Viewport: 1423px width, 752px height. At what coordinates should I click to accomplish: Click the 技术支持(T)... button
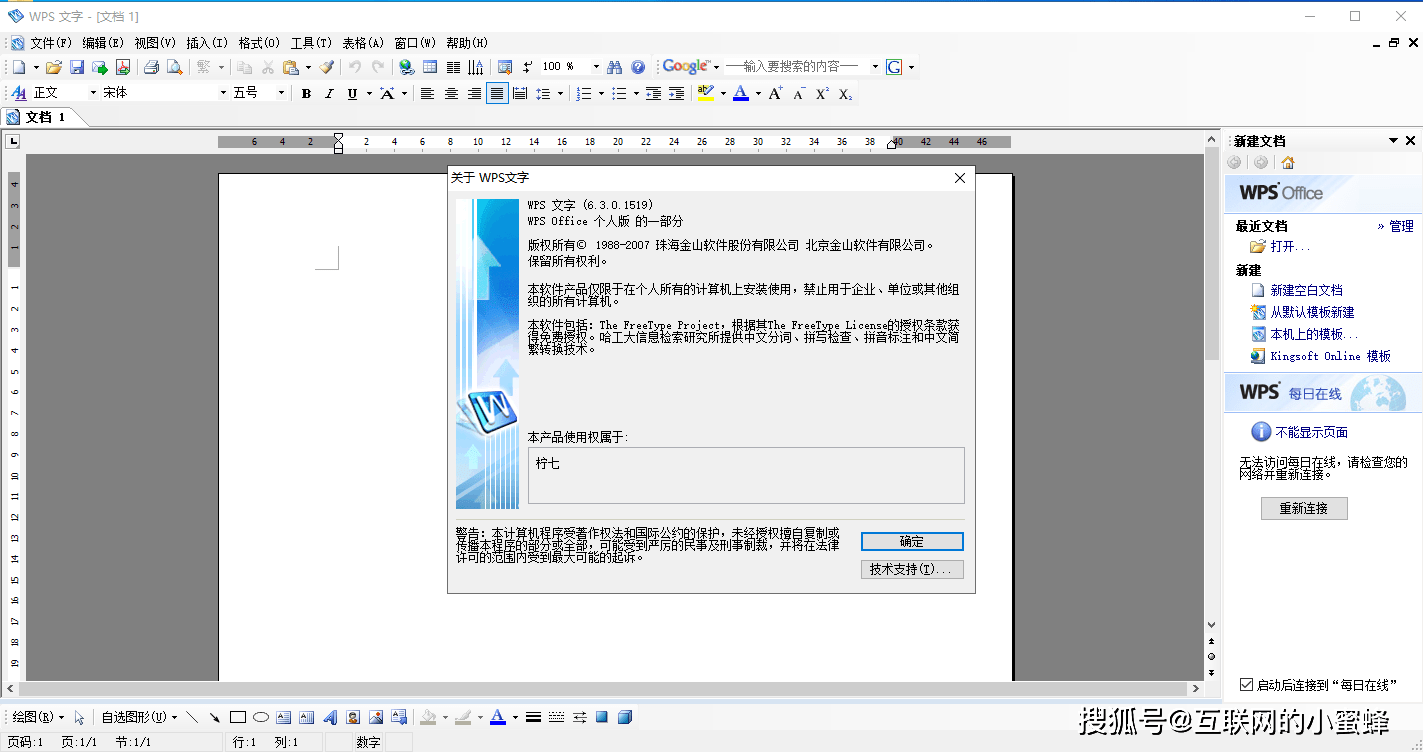click(x=912, y=569)
